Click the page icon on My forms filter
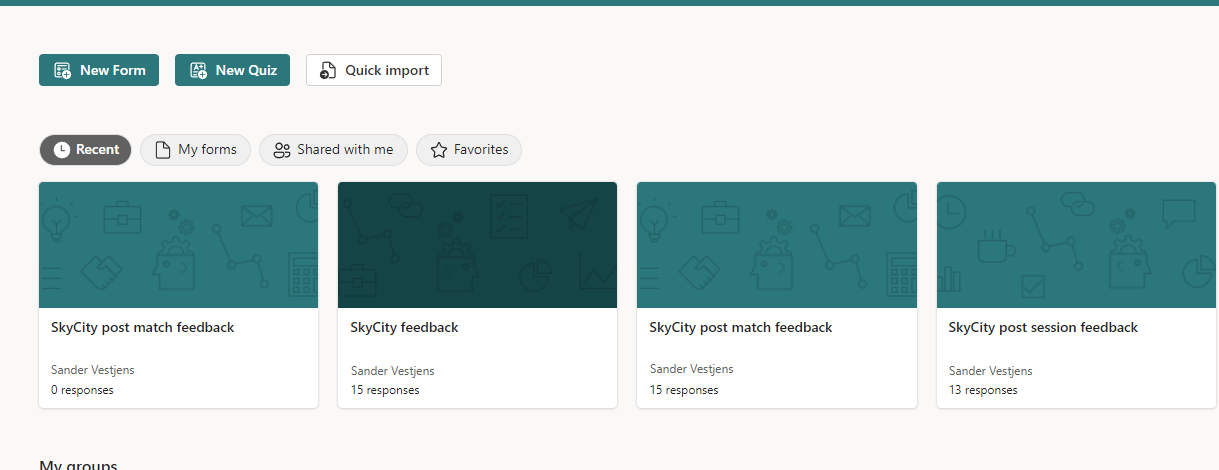This screenshot has height=470, width=1219. click(x=162, y=150)
